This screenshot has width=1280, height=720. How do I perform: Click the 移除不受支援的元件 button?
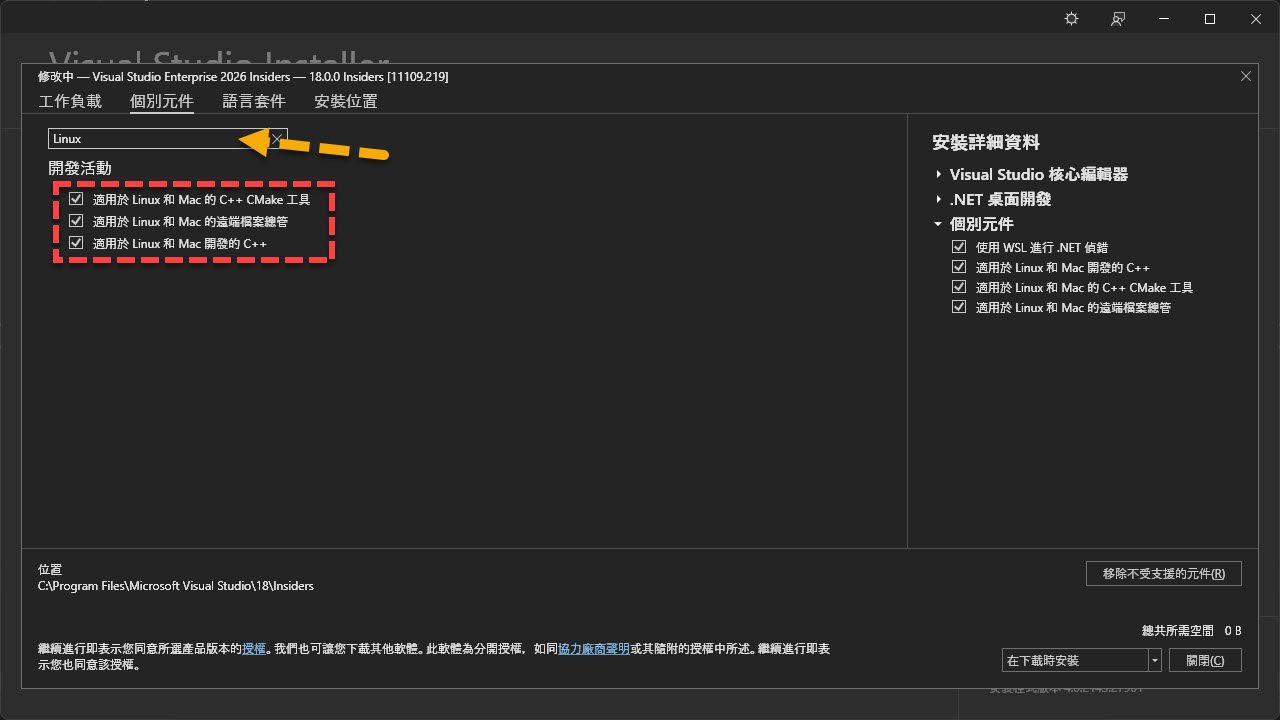1163,574
